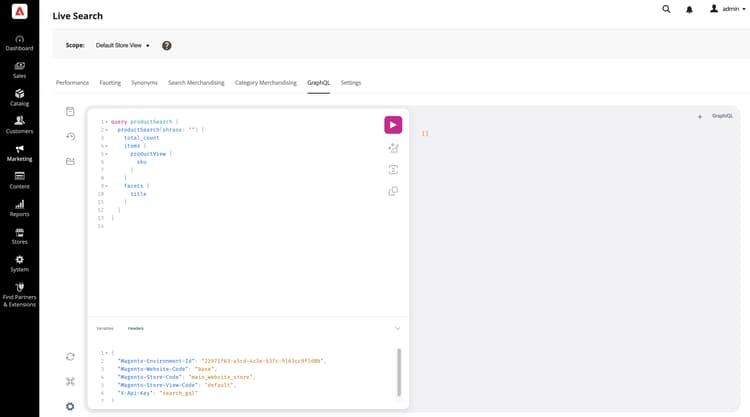Open the Sales sidebar menu
Viewport: 750px width, 417px height.
[x=19, y=70]
